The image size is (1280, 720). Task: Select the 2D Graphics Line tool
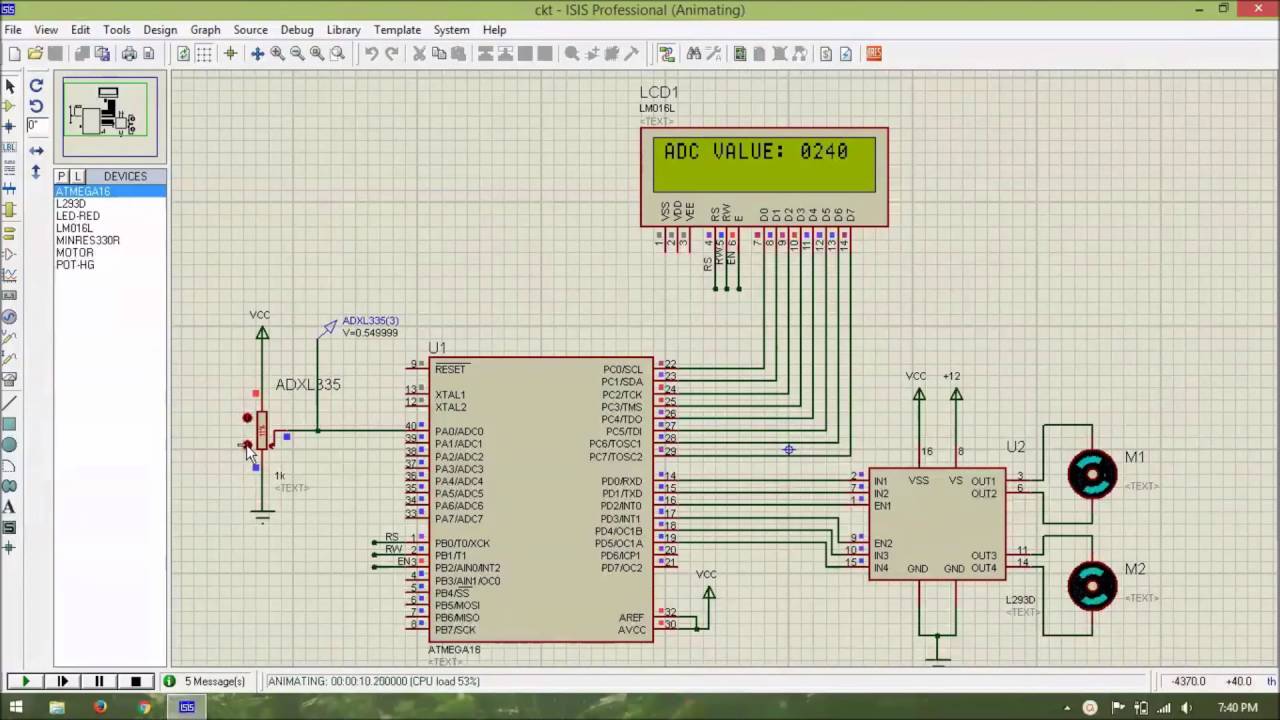click(10, 403)
